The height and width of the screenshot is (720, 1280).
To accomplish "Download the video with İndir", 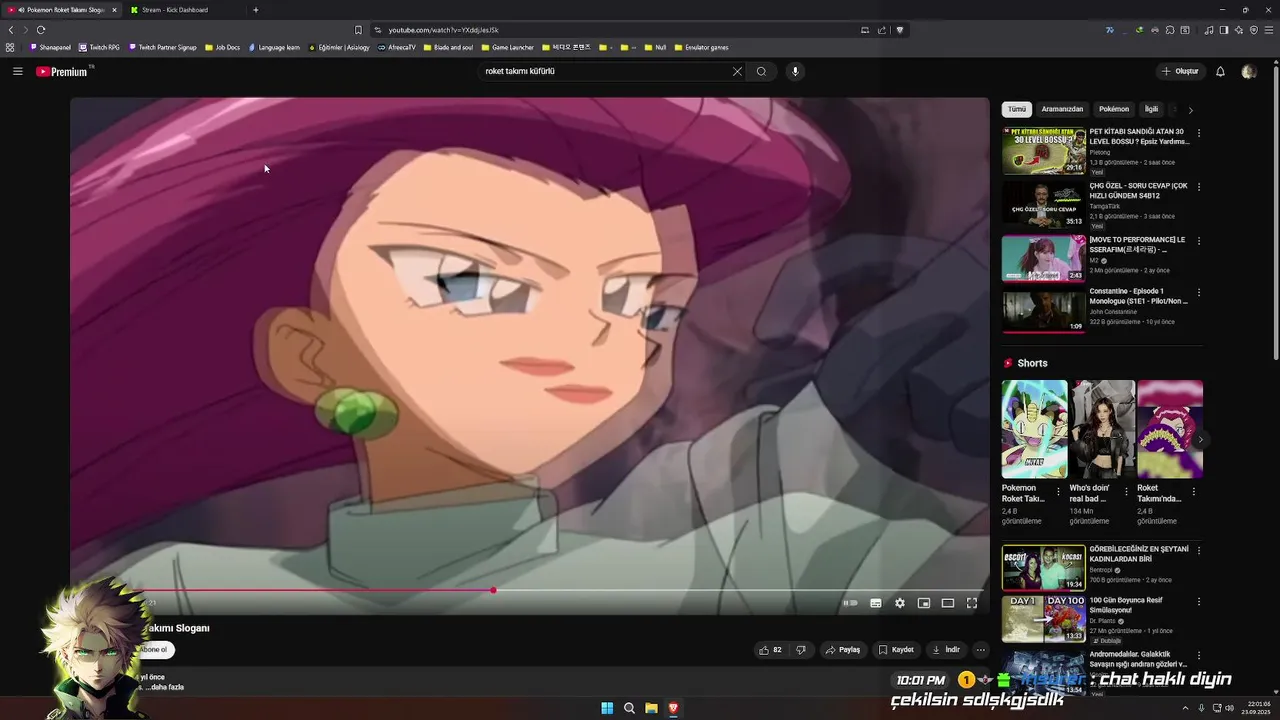I will click(946, 650).
